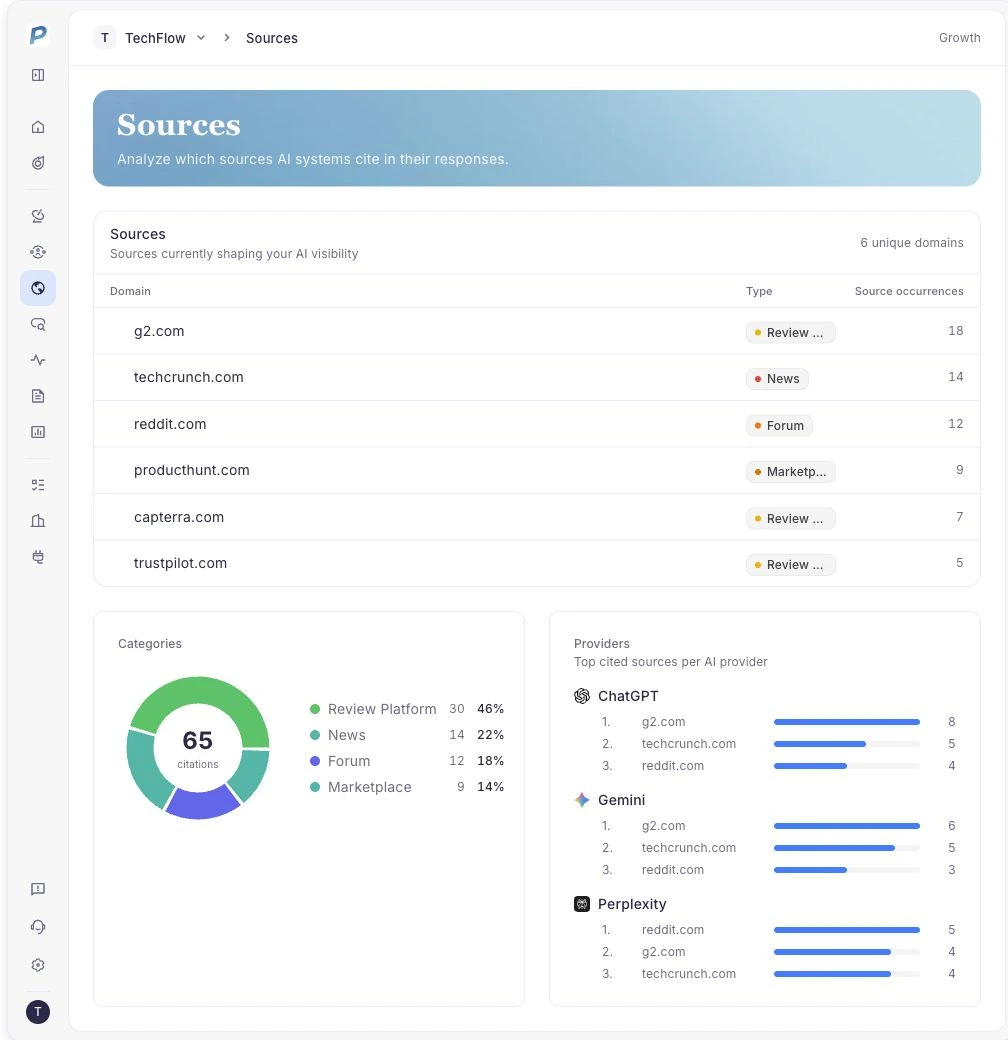This screenshot has height=1040, width=1008.
Task: Open the buildings company icon in sidebar
Action: click(38, 521)
